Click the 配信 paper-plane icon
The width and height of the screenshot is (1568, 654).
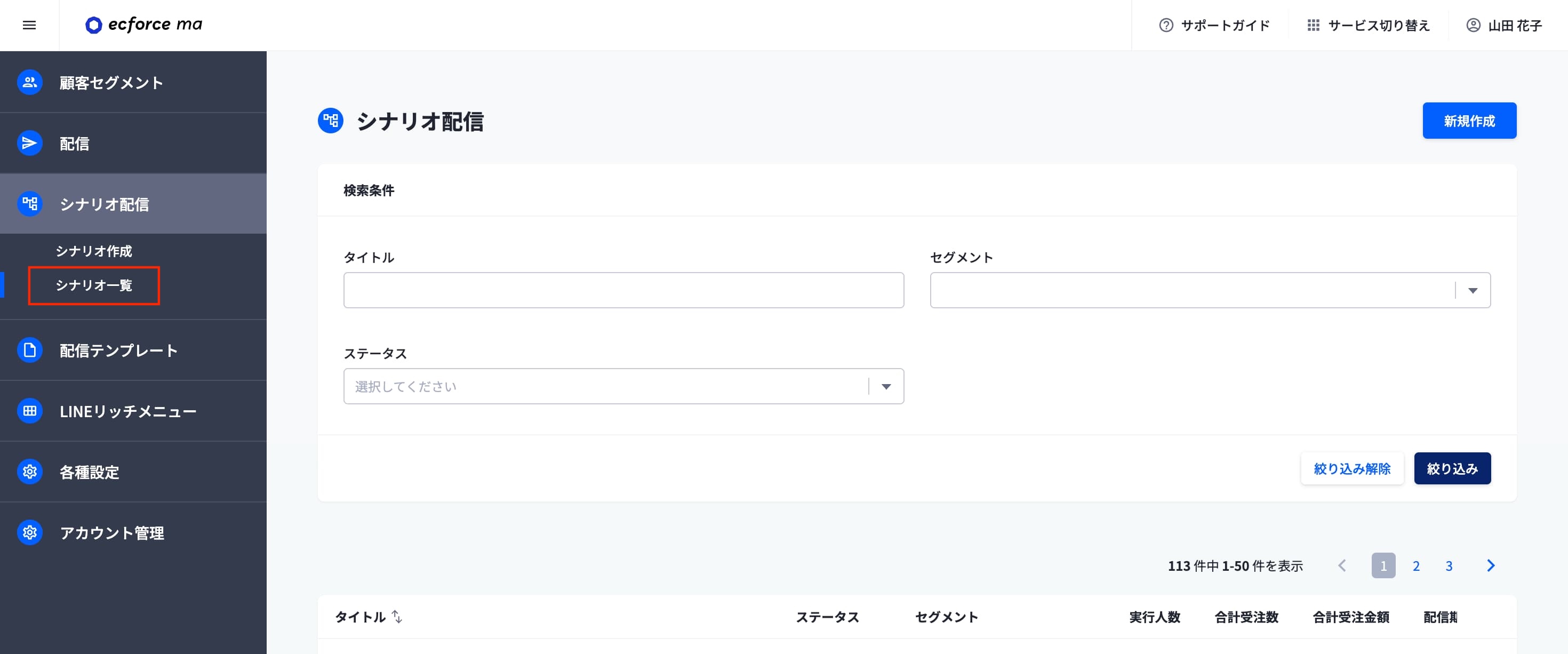29,143
